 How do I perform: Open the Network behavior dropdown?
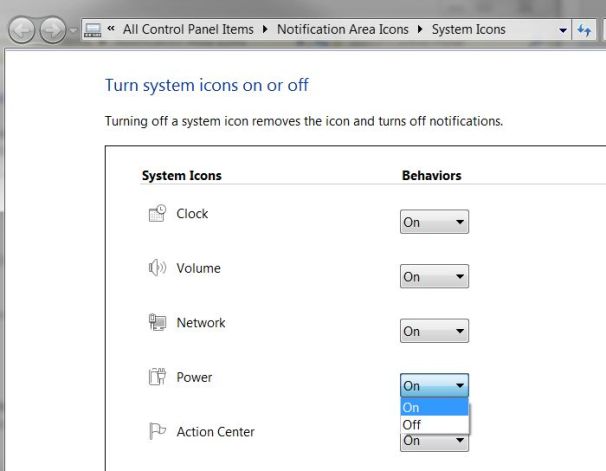[x=434, y=331]
